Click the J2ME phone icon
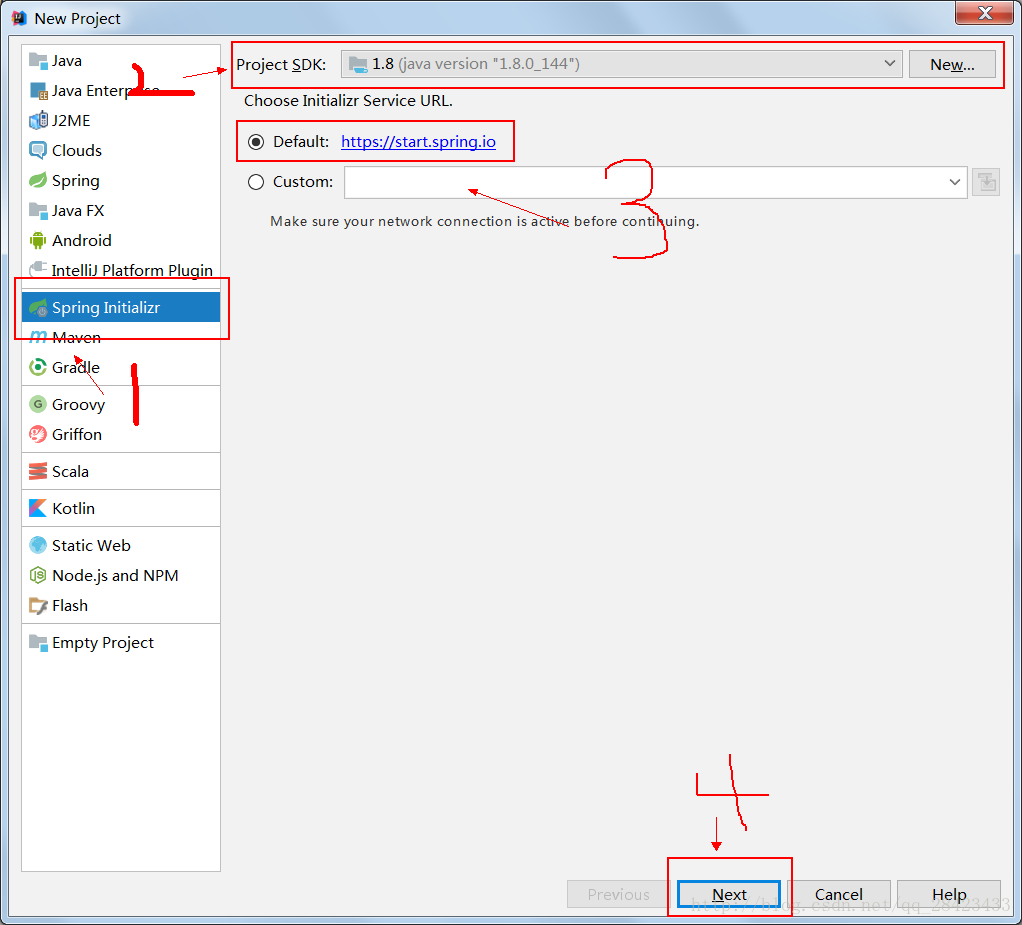This screenshot has height=925, width=1022. (38, 121)
